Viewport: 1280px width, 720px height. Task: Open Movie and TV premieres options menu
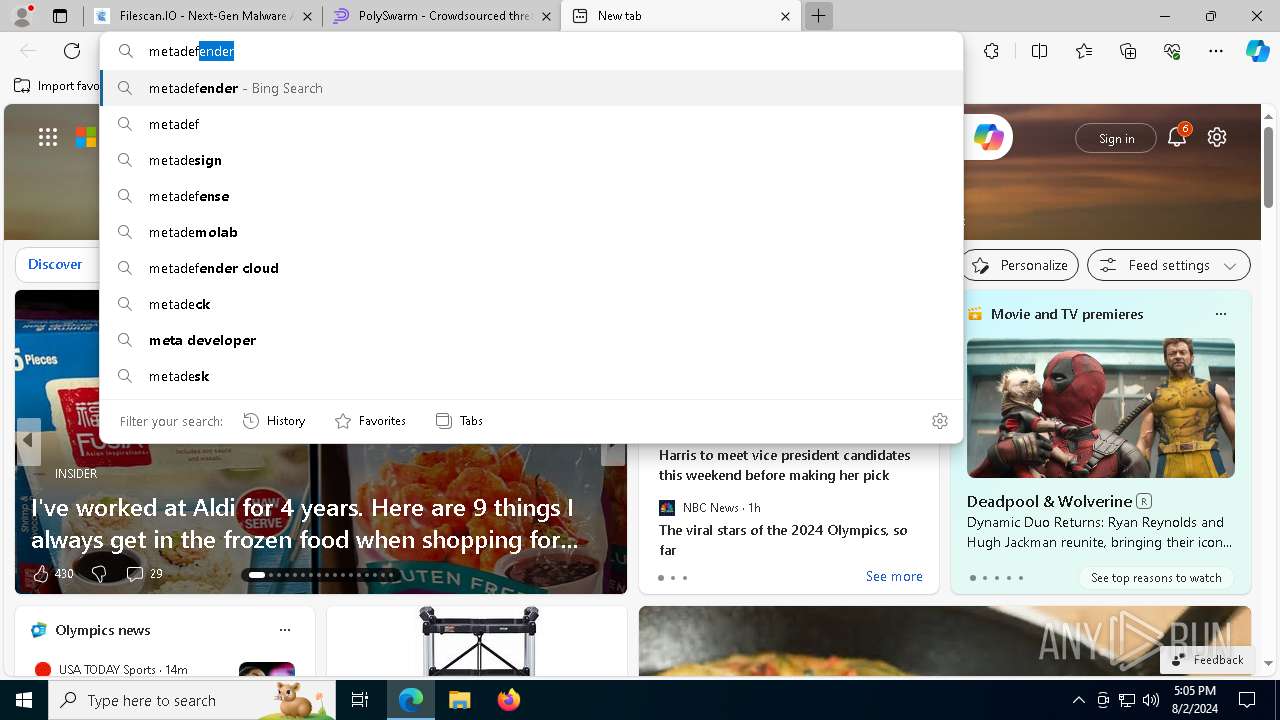point(1221,314)
